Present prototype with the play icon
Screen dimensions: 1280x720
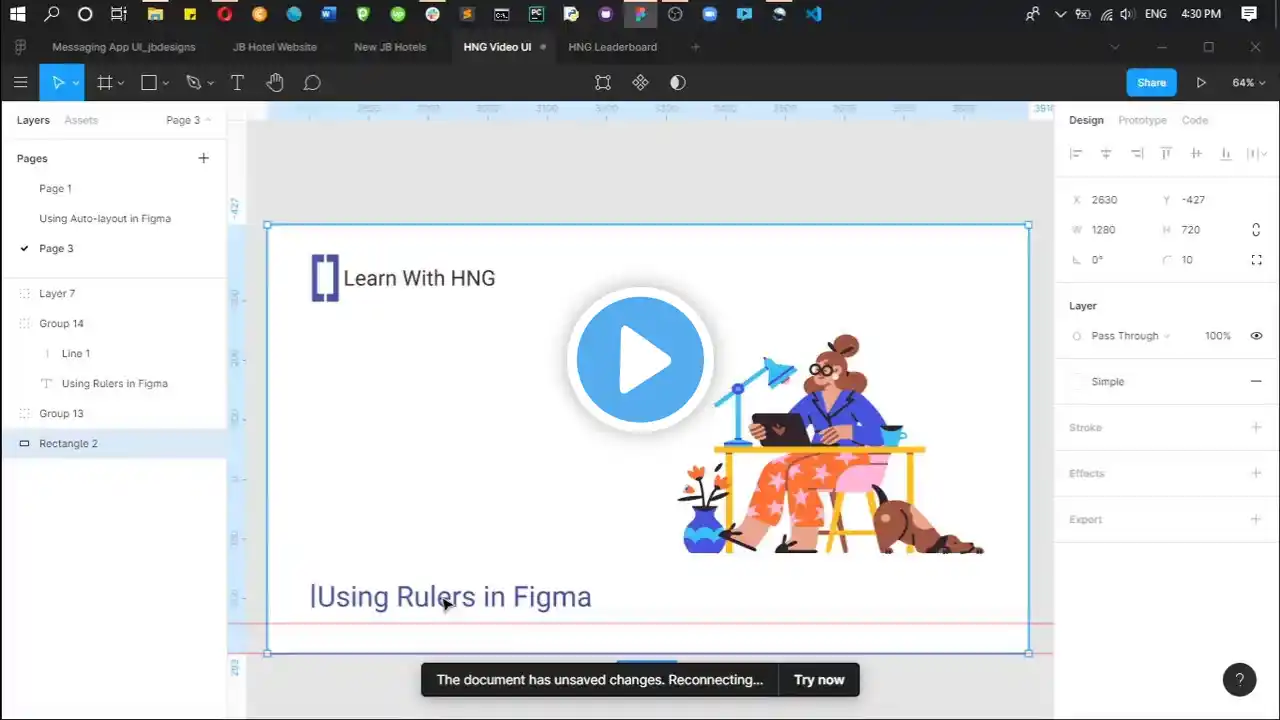tap(1201, 83)
